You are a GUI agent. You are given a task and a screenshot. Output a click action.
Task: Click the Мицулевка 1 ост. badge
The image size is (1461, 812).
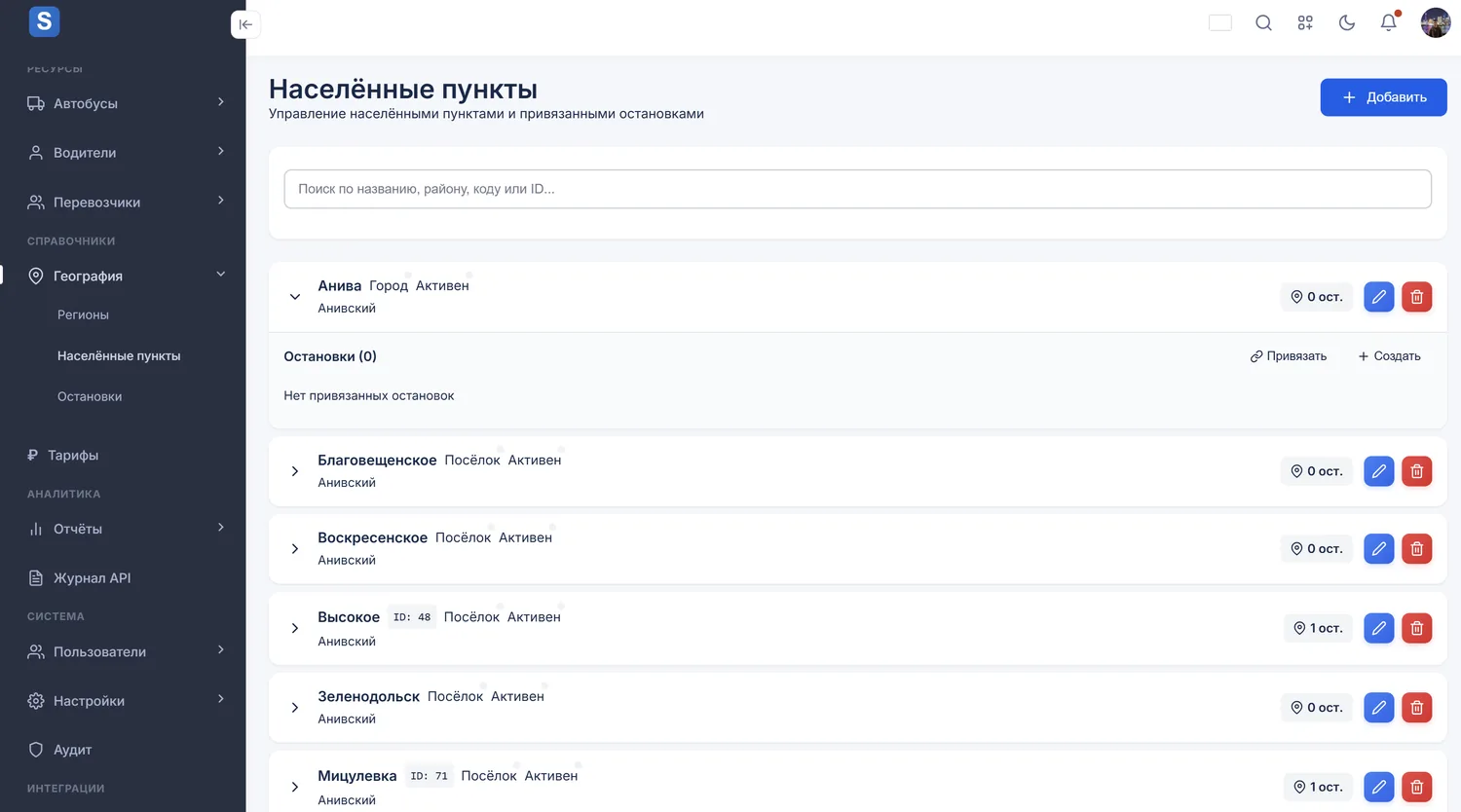[x=1319, y=787]
